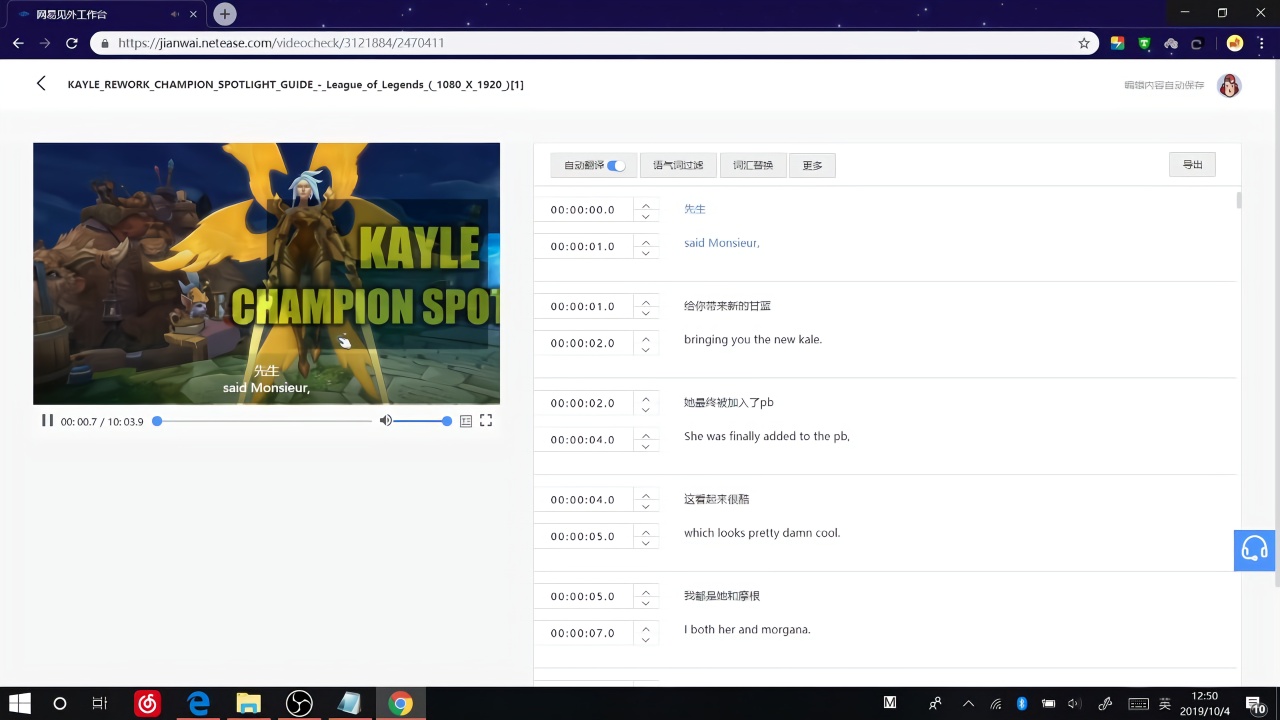Screen dimensions: 1280x720
Task: Click the subtitle list scrollbar
Action: 1239,200
